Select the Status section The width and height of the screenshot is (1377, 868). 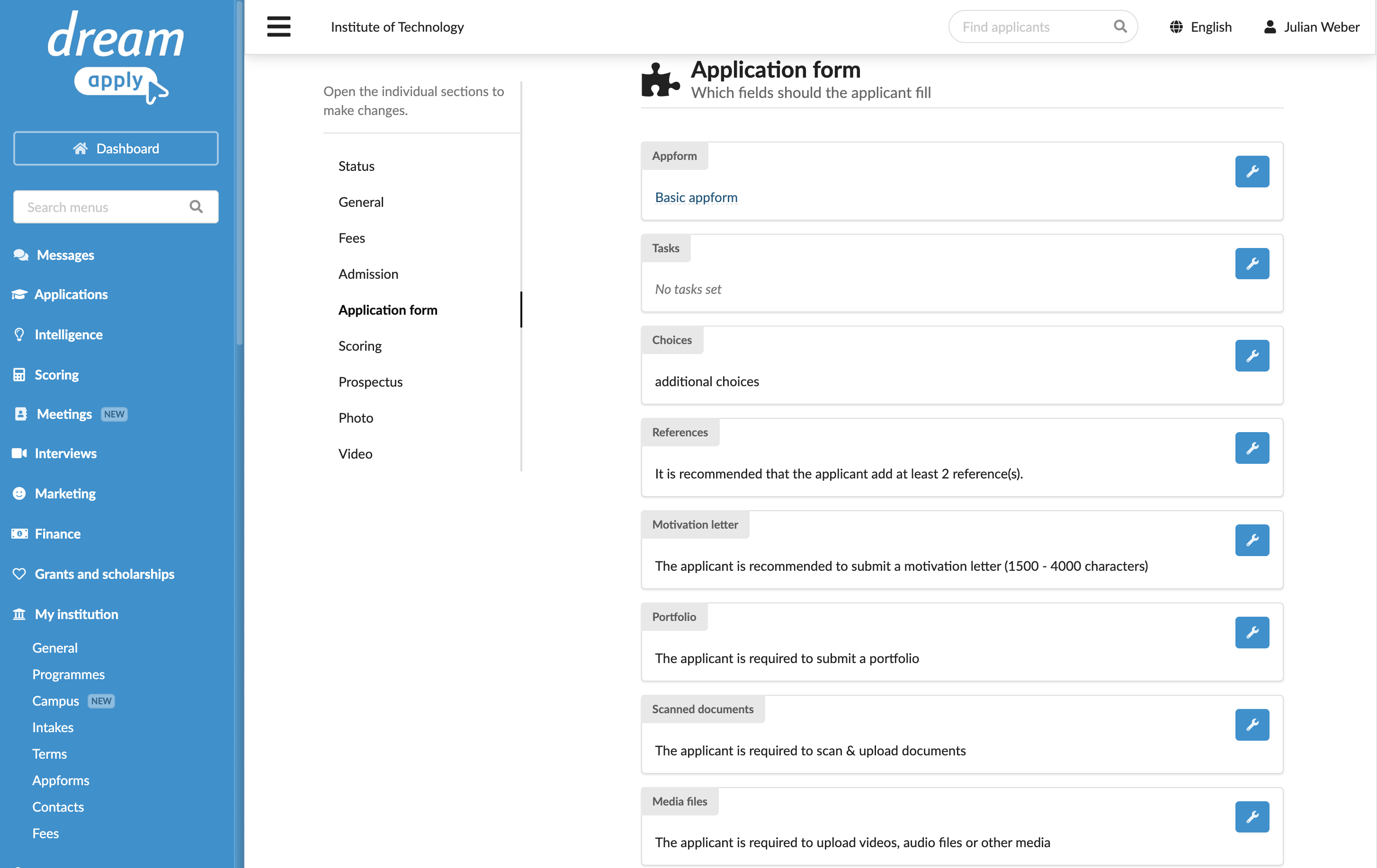click(x=356, y=166)
